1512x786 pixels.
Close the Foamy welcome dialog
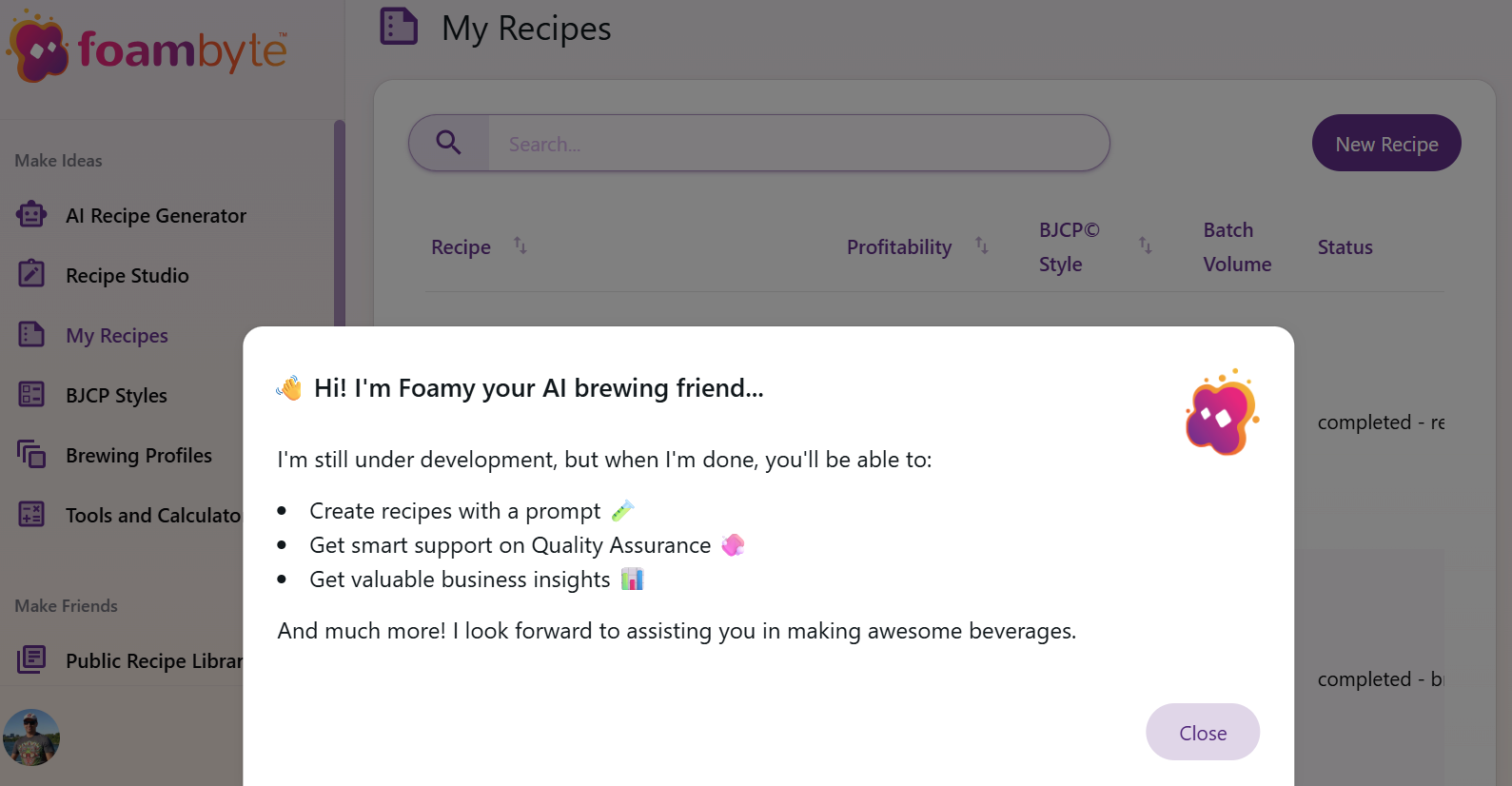(1203, 732)
